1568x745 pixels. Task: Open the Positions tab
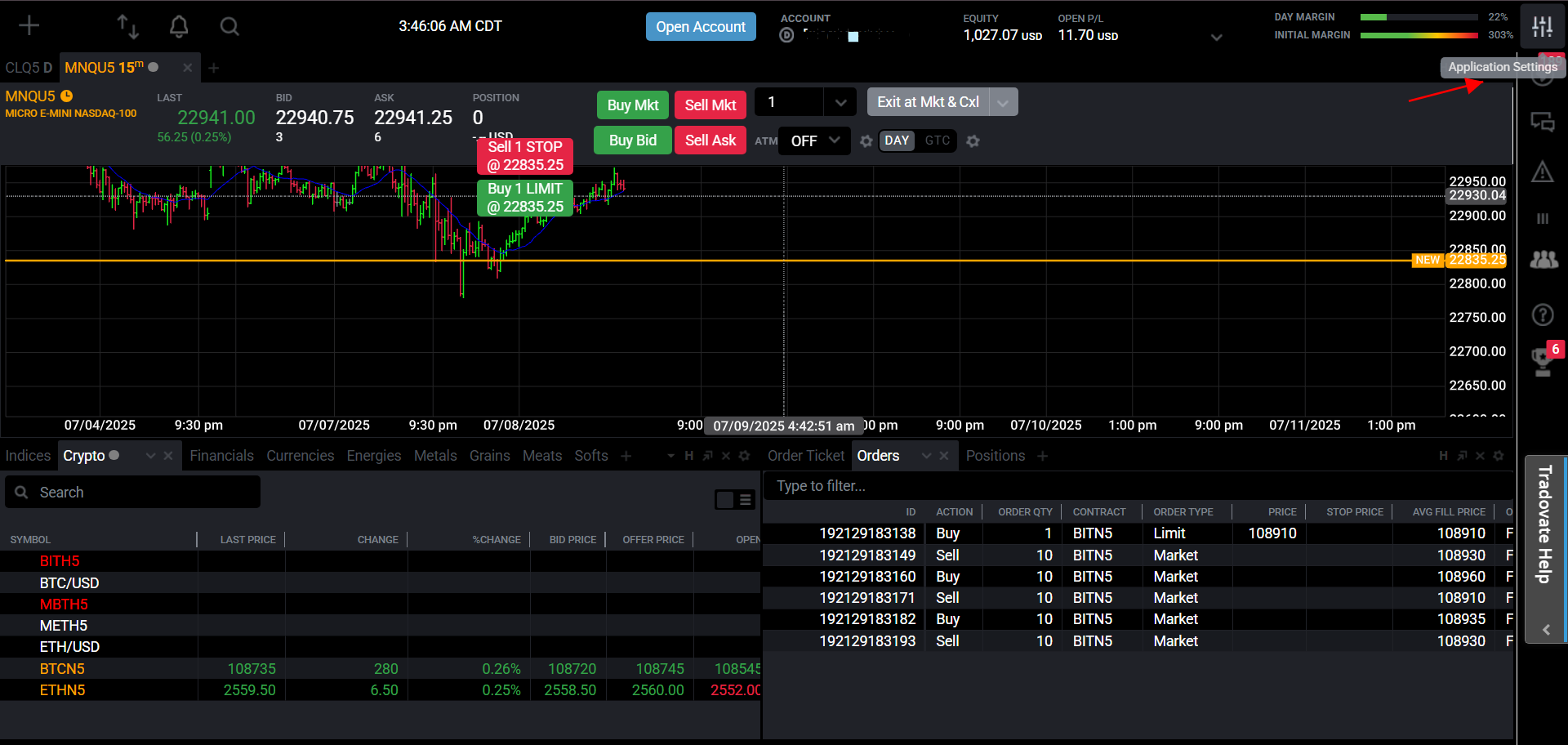click(x=996, y=456)
